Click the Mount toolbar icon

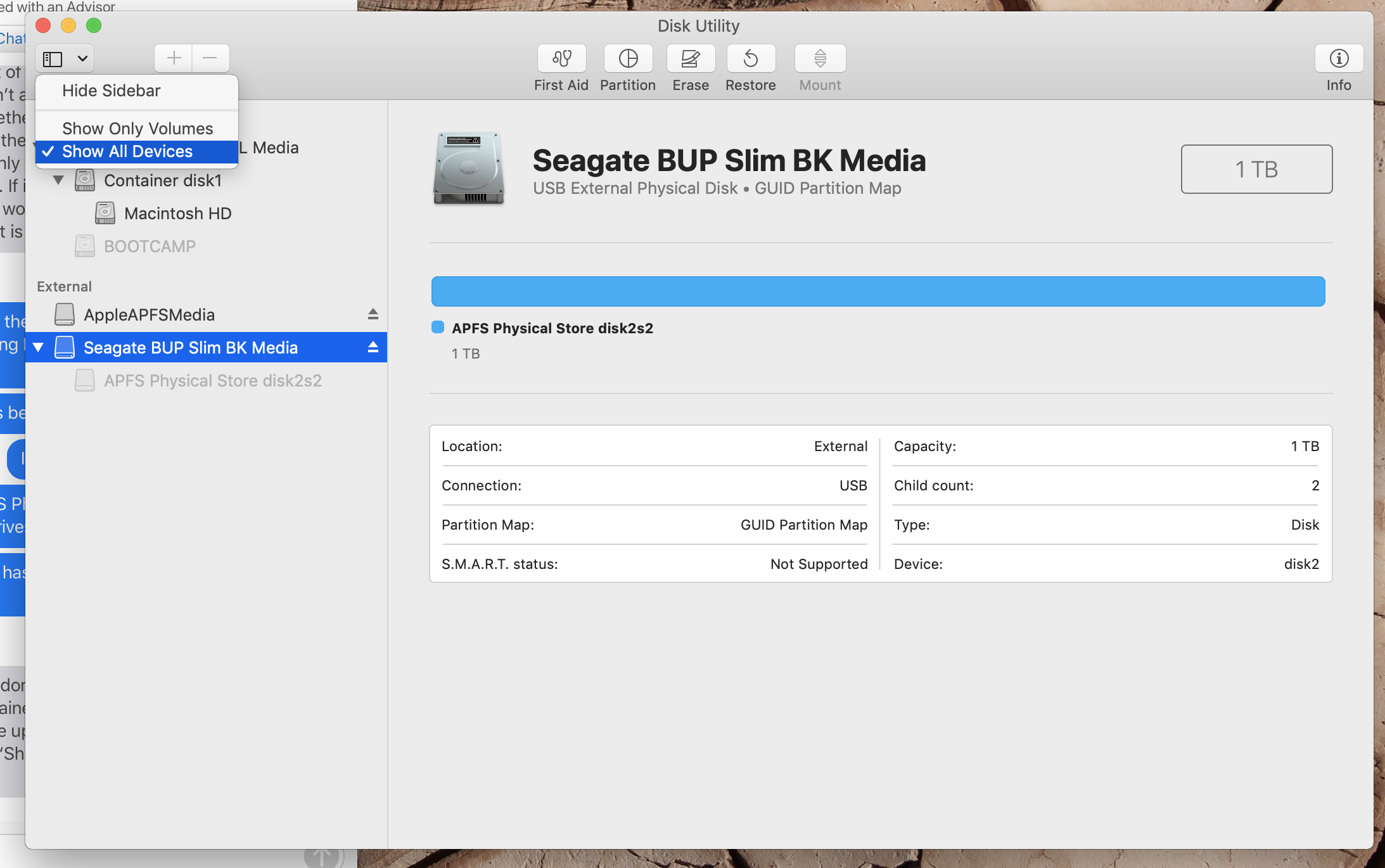(x=819, y=59)
